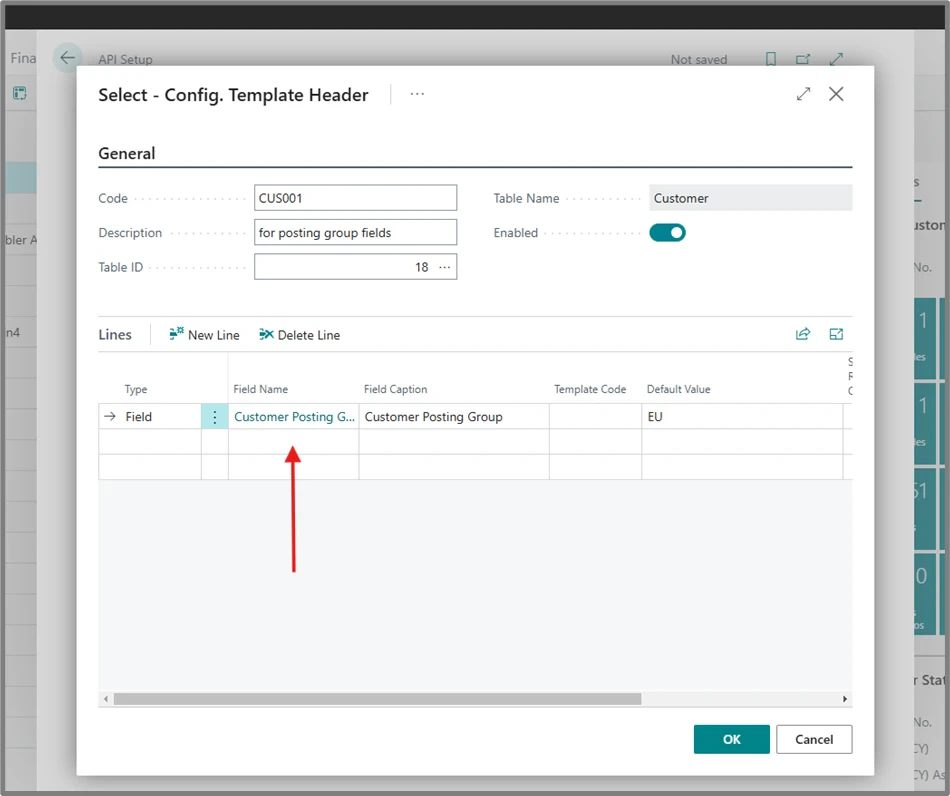The height and width of the screenshot is (796, 950).
Task: Open Table ID lookup ellipsis
Action: [x=445, y=267]
